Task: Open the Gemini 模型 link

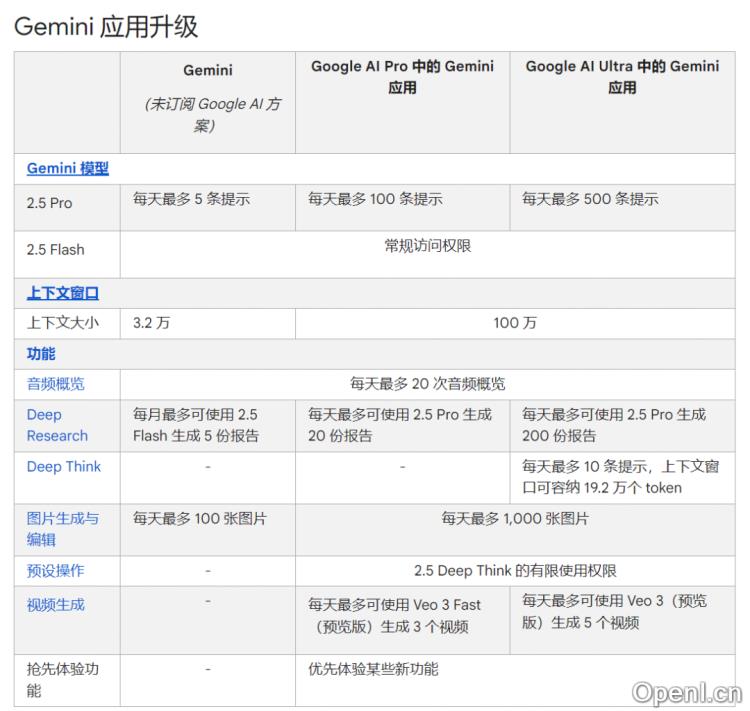Action: (67, 169)
